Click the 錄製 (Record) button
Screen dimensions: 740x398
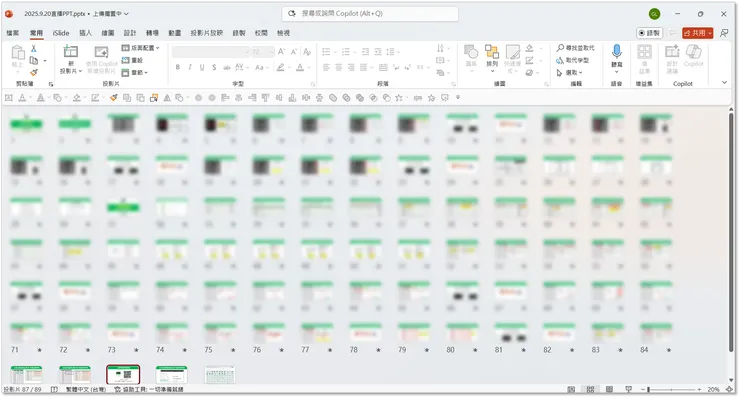pos(649,33)
